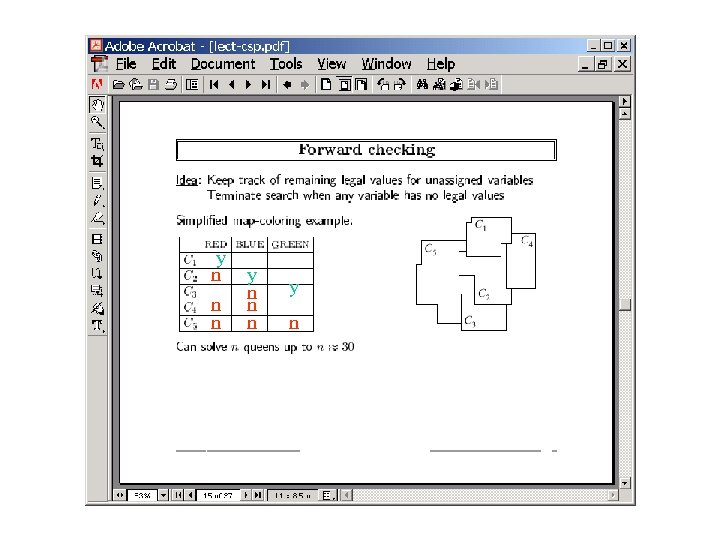720x540 pixels.
Task: Open the Help menu
Action: [x=441, y=64]
